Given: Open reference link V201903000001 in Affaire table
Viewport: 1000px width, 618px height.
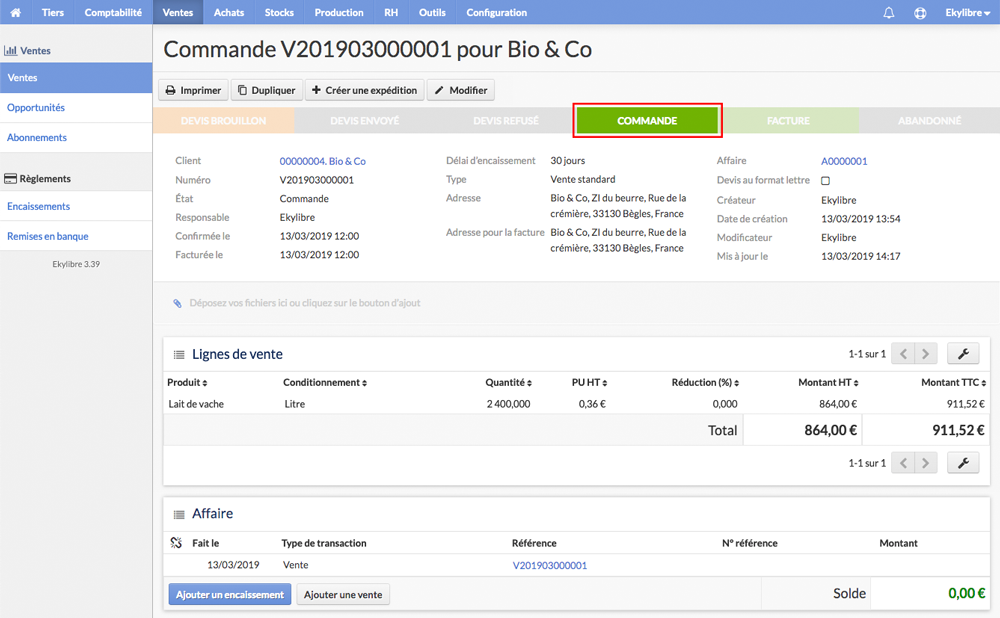Looking at the screenshot, I should (x=550, y=565).
